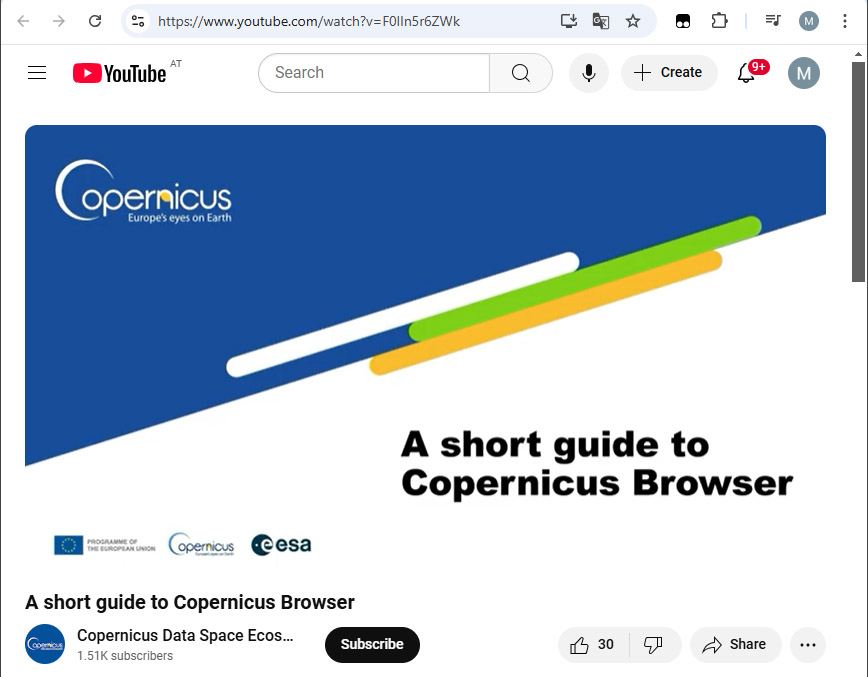
Task: Bookmark this tab with the star
Action: [633, 21]
